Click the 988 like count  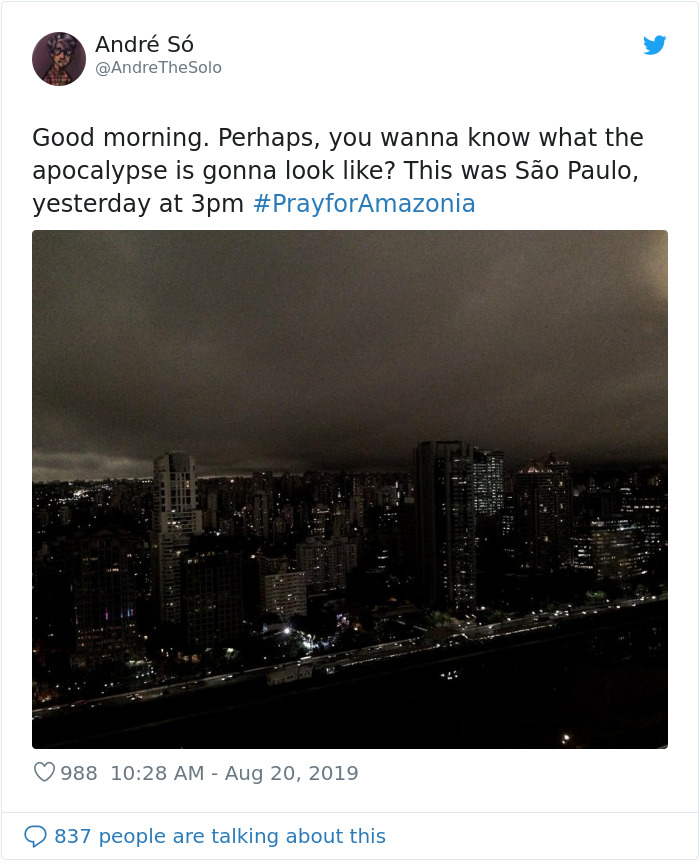(x=77, y=772)
